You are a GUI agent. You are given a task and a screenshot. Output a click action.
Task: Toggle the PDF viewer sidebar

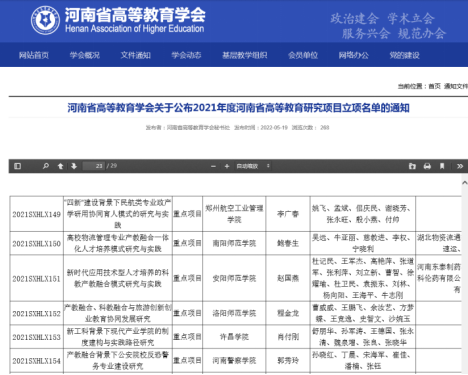pos(18,166)
